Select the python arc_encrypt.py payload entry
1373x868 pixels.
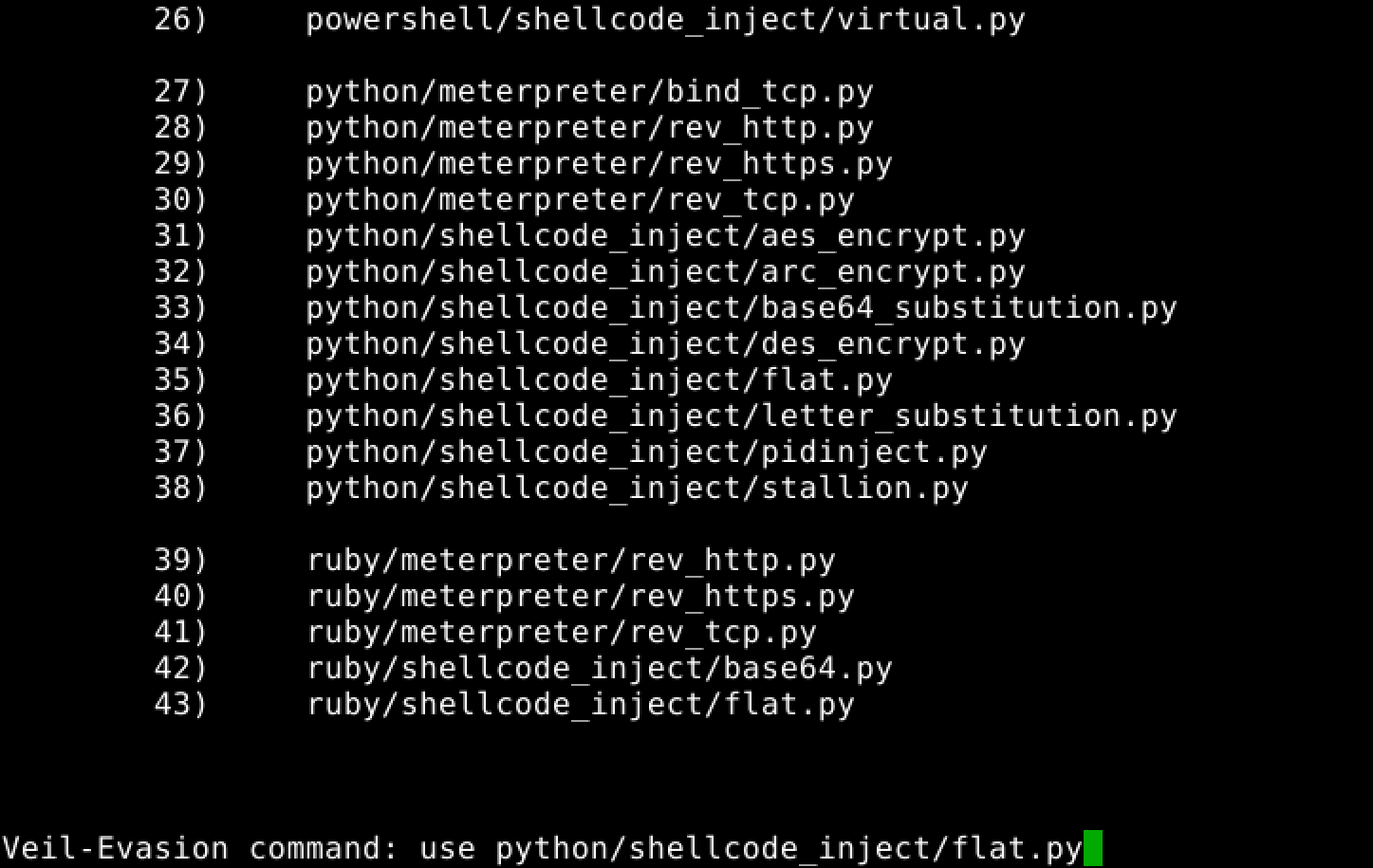[664, 272]
